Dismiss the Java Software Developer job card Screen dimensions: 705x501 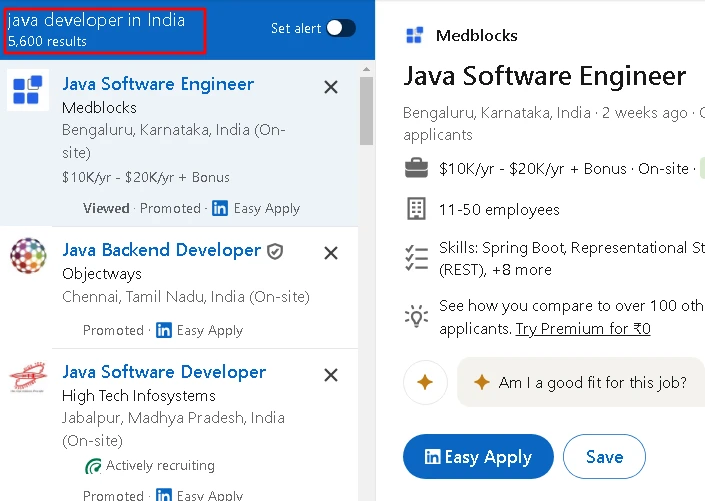331,375
